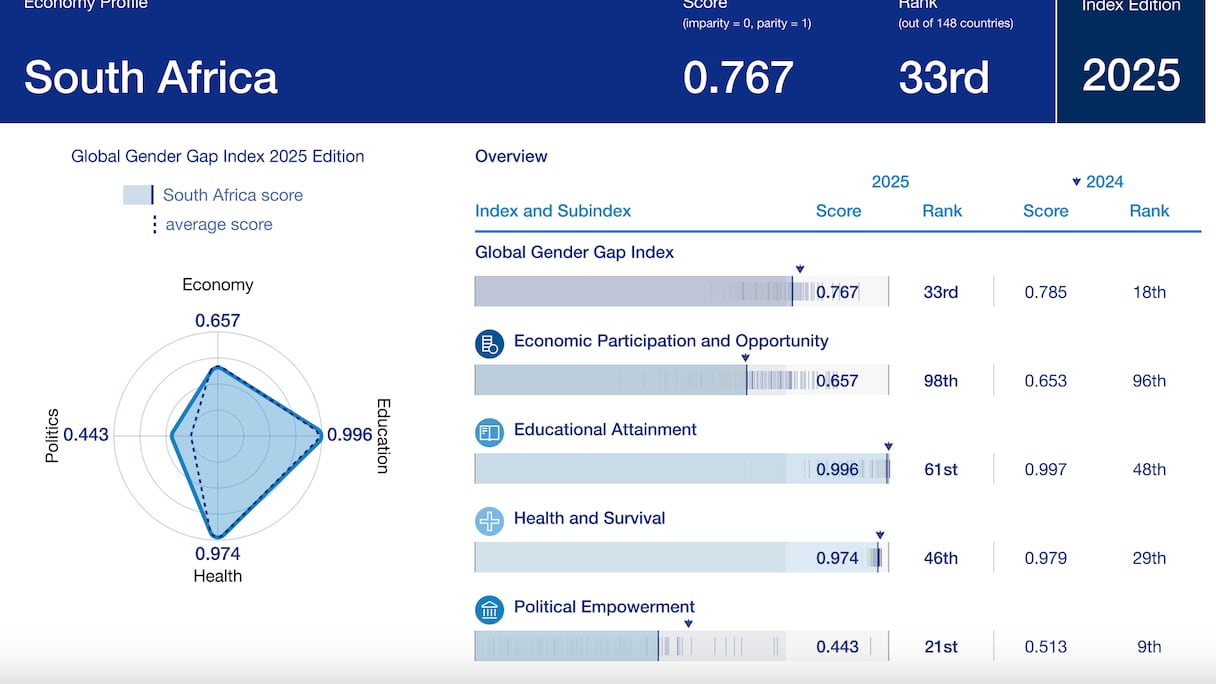Click the radar chart center
Screen dimensions: 1216x684
[x=217, y=436]
